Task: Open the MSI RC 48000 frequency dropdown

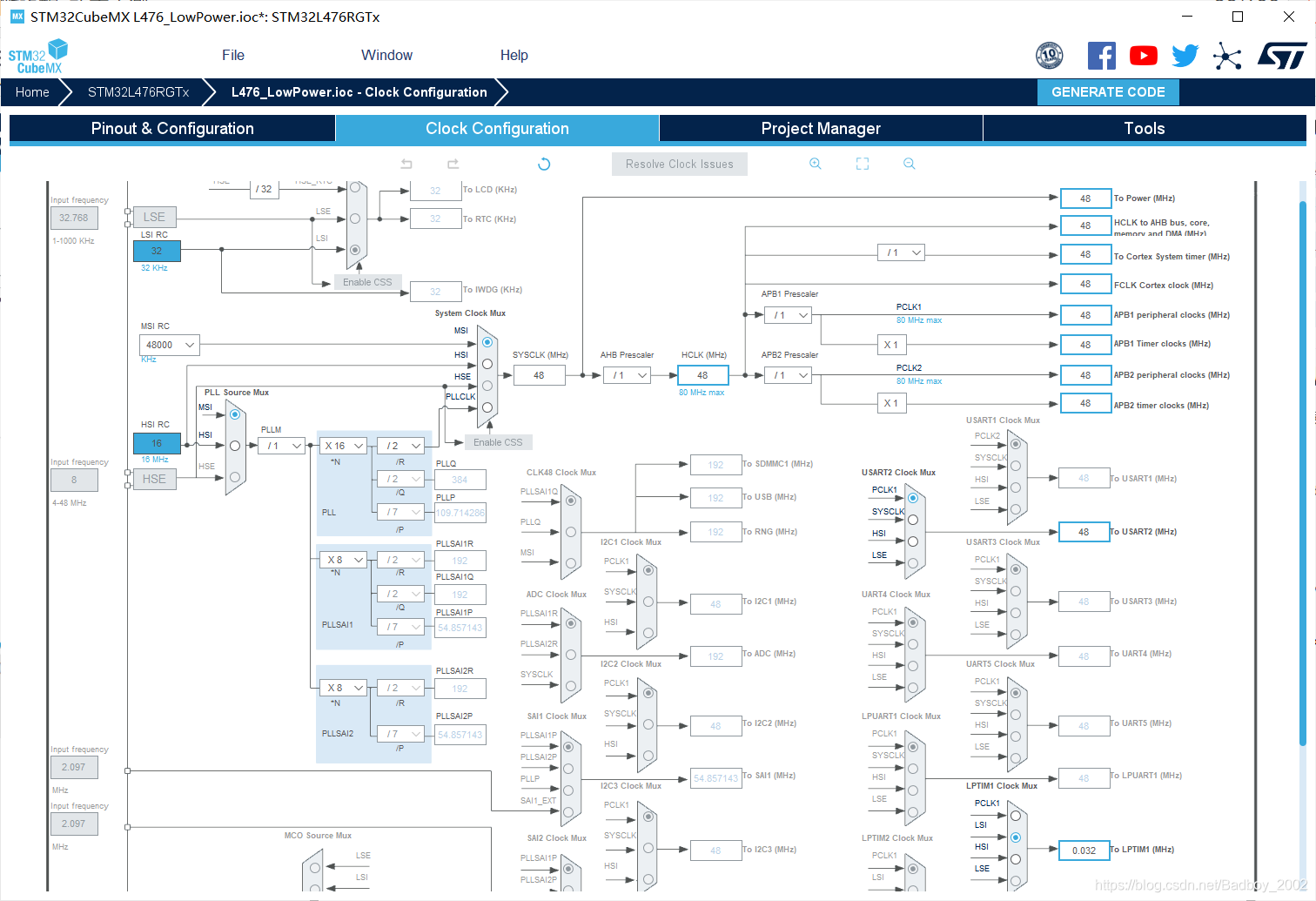Action: pos(170,345)
